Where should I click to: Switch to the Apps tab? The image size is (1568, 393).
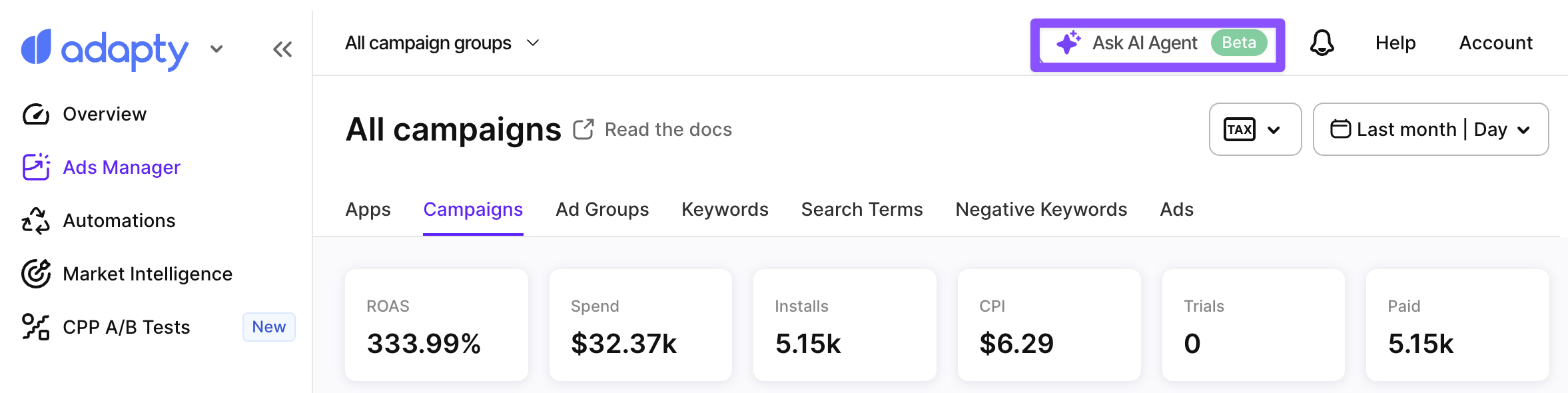(x=368, y=210)
